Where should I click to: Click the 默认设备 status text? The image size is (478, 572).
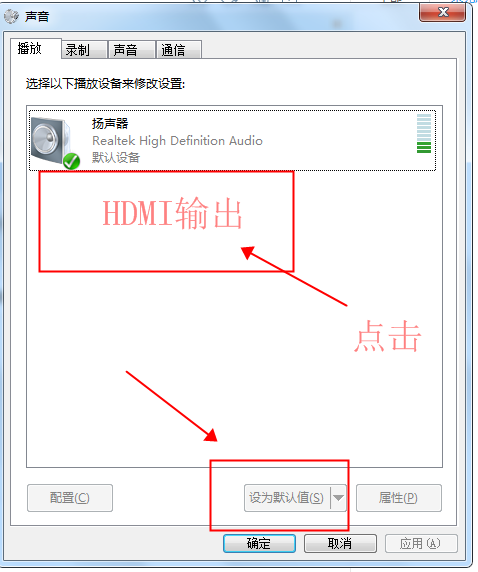pyautogui.click(x=116, y=158)
